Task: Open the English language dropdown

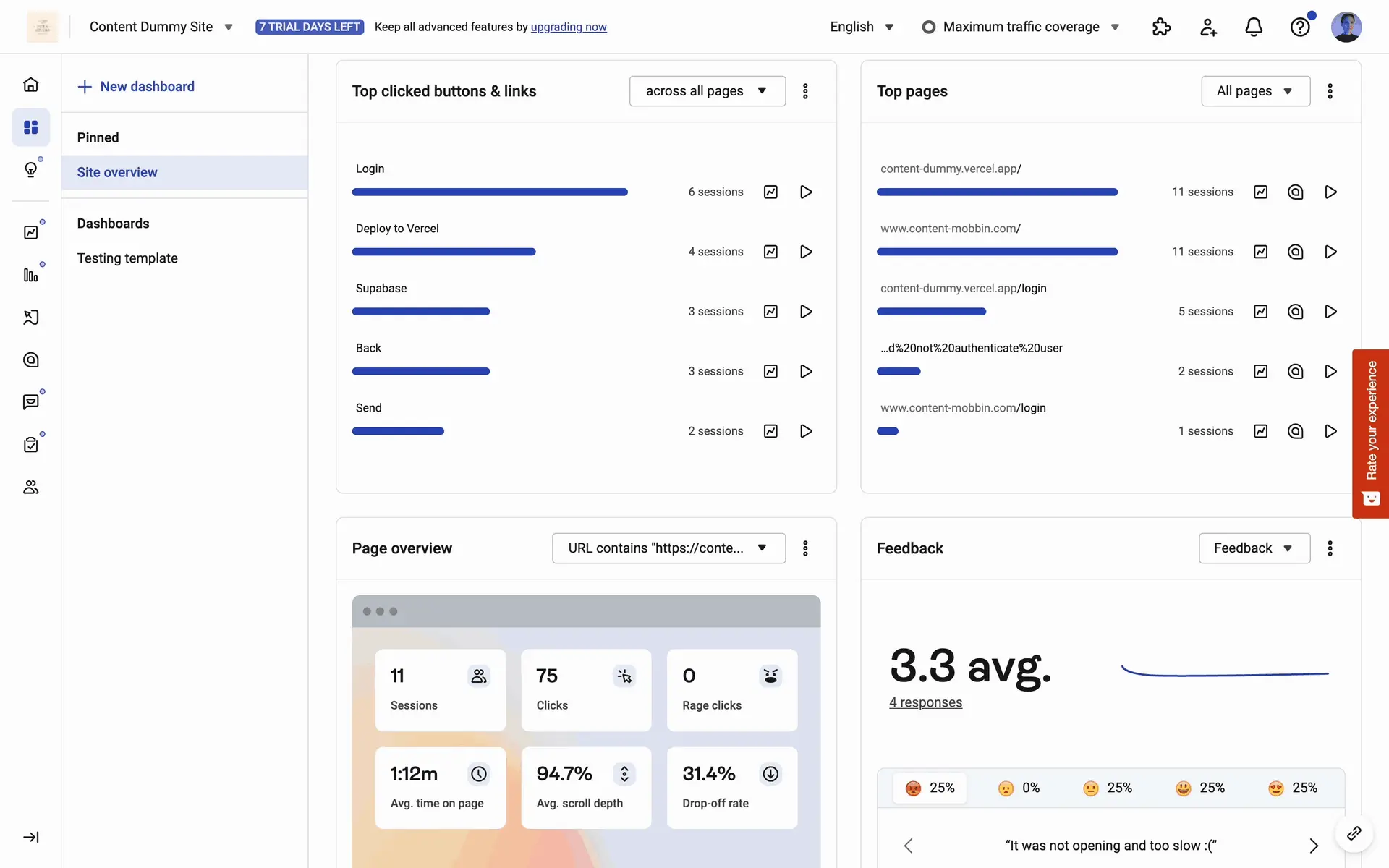Action: tap(862, 27)
